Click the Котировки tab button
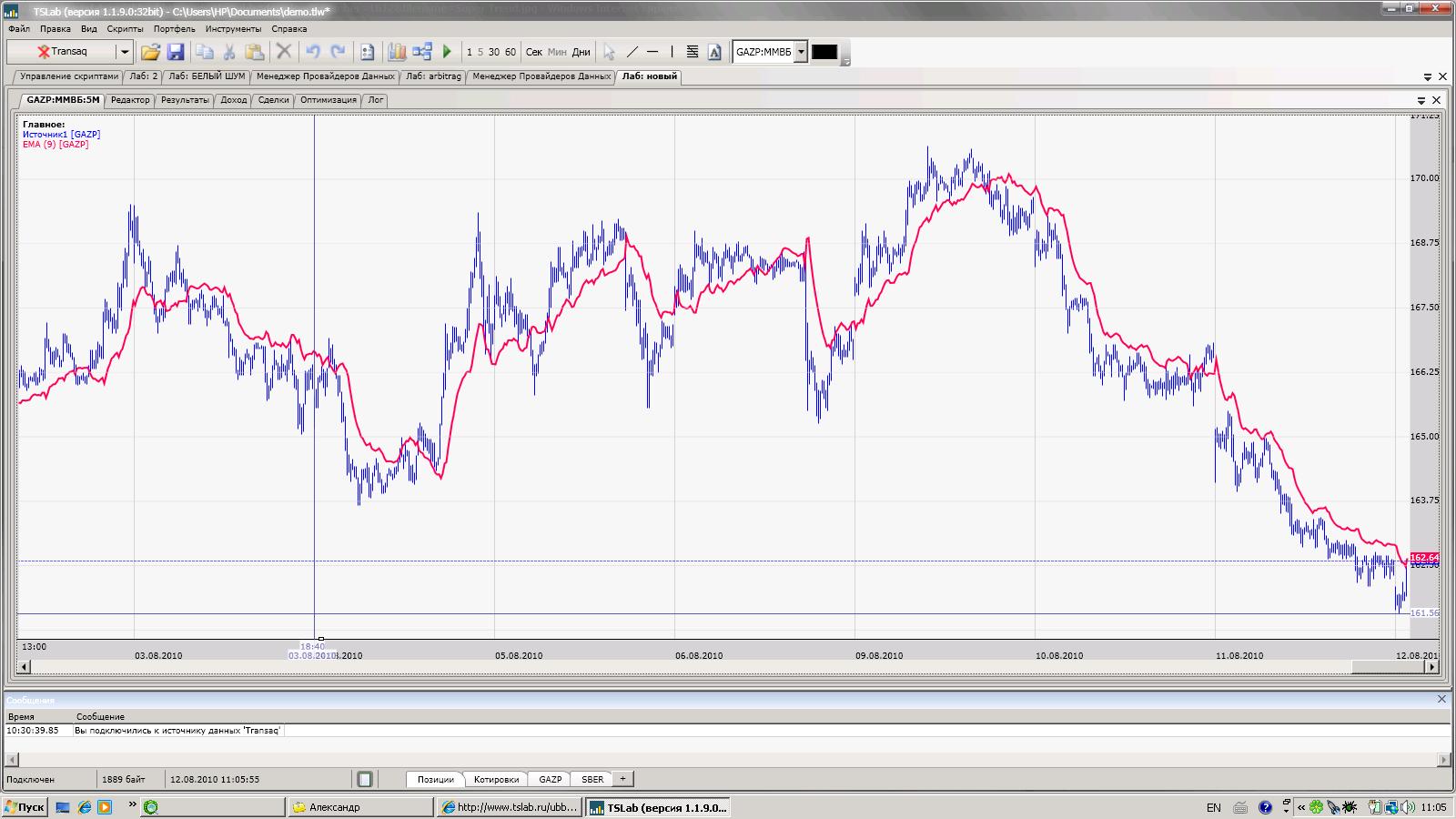 click(x=496, y=779)
